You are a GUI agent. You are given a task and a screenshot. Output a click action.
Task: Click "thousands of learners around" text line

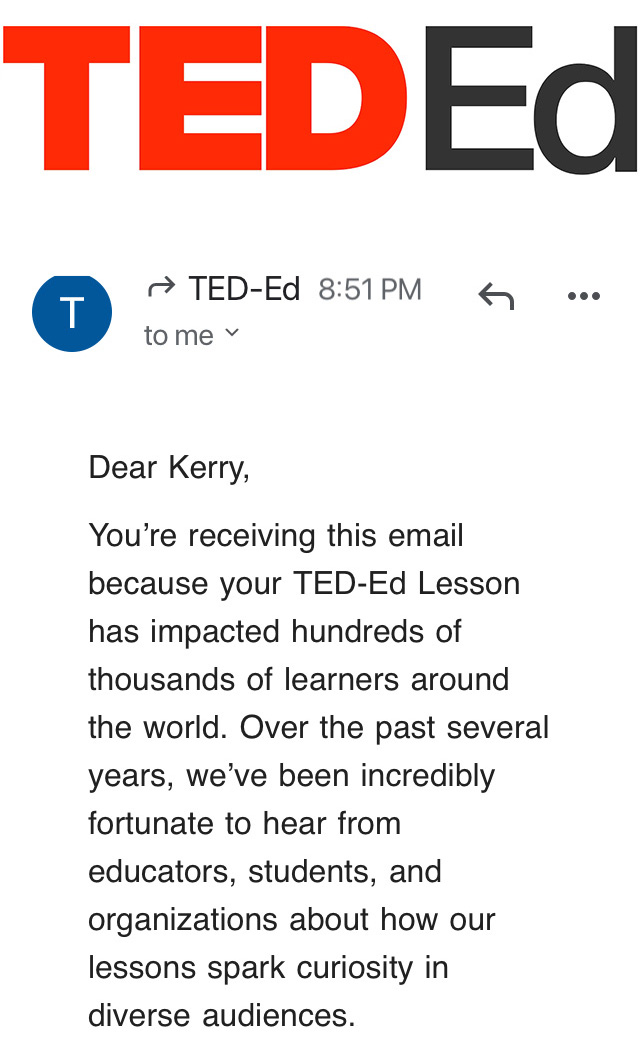point(299,680)
